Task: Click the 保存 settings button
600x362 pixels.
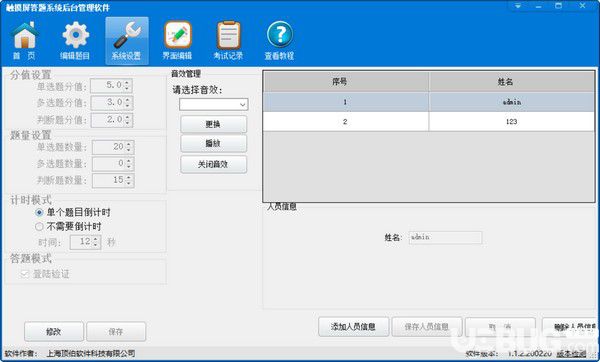Action: click(116, 331)
